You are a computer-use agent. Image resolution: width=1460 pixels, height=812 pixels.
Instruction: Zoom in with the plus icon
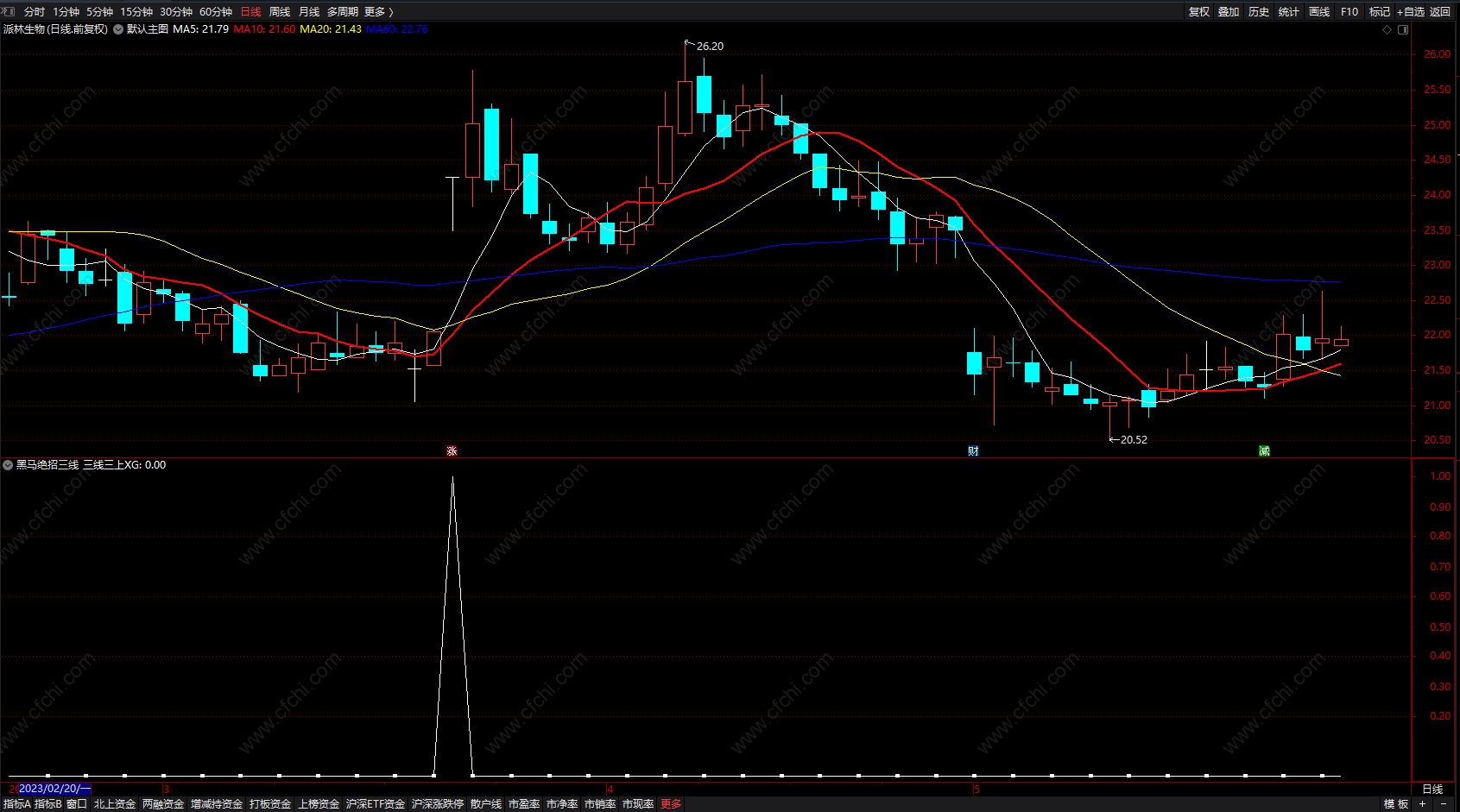(x=1422, y=804)
